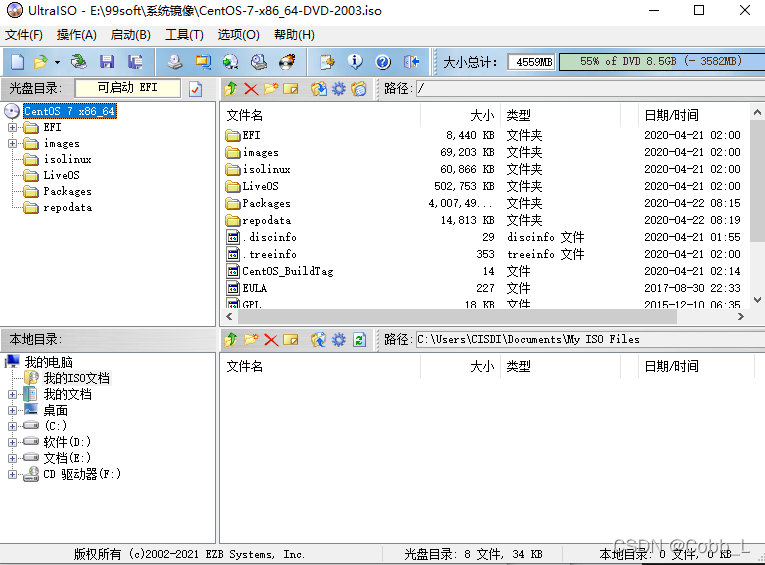This screenshot has width=765, height=565.
Task: Click the boot info checkmark document icon
Action: (196, 89)
